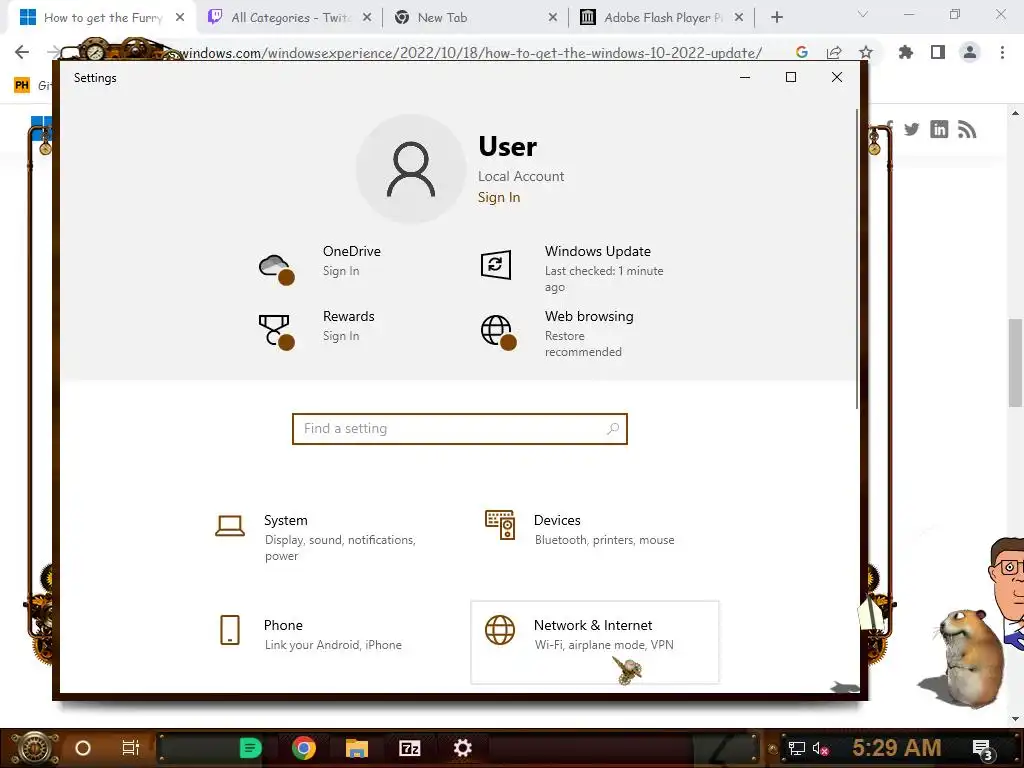Click the User profile avatar
Screen dimensions: 1024x768
click(411, 169)
